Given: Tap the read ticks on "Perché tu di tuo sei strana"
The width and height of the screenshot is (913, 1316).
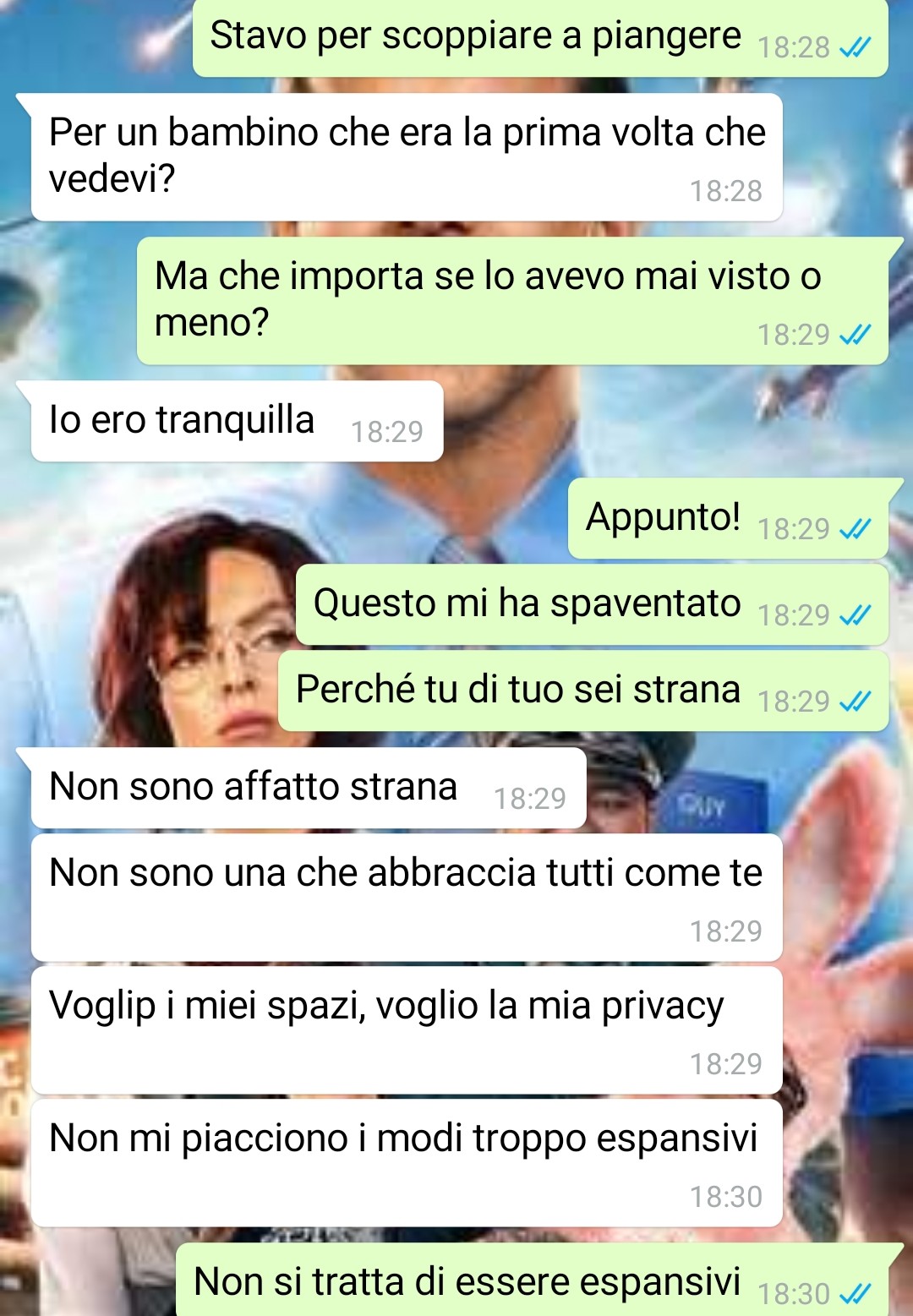Looking at the screenshot, I should 855,702.
